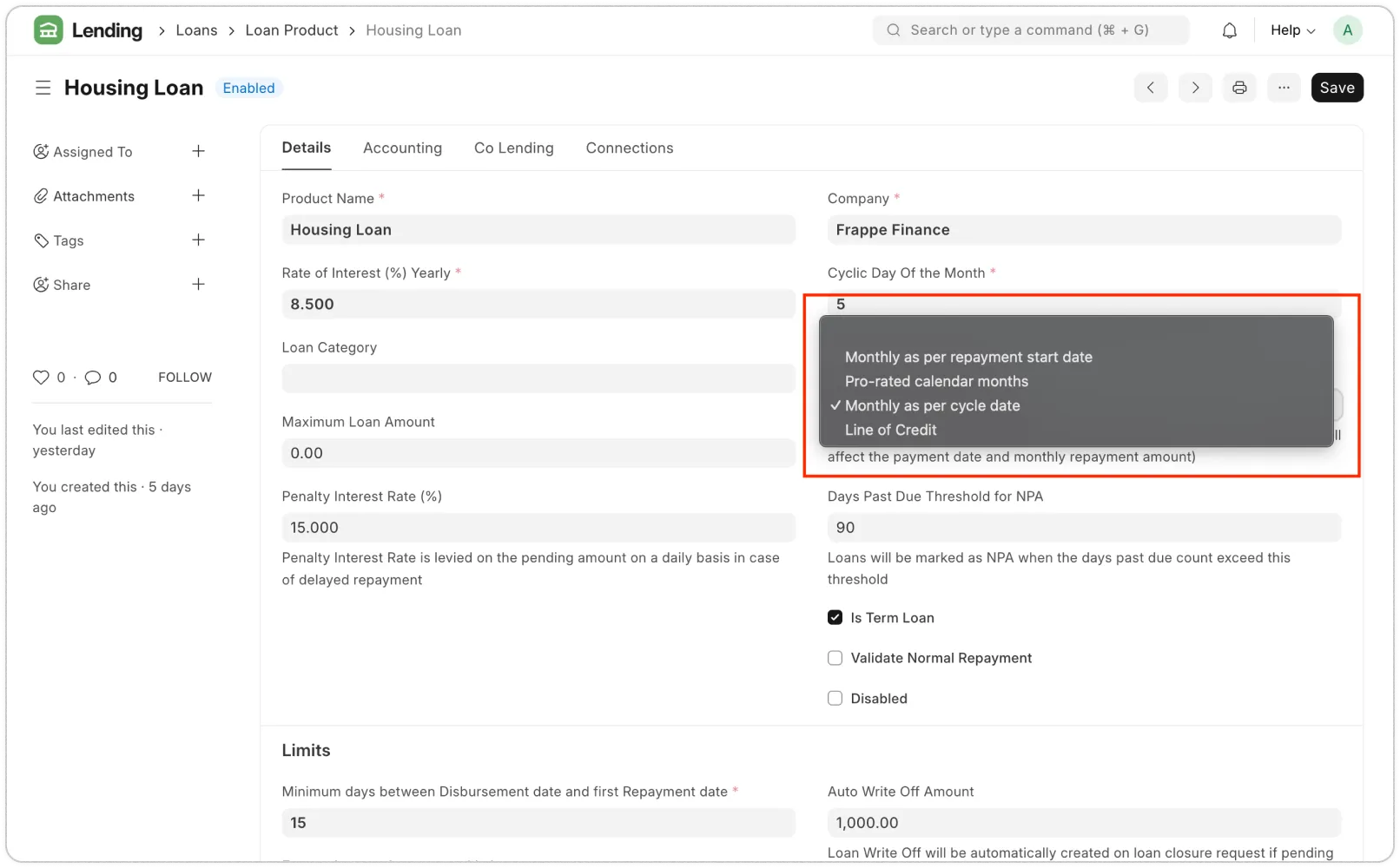Open the three-dots more options menu

(x=1284, y=88)
